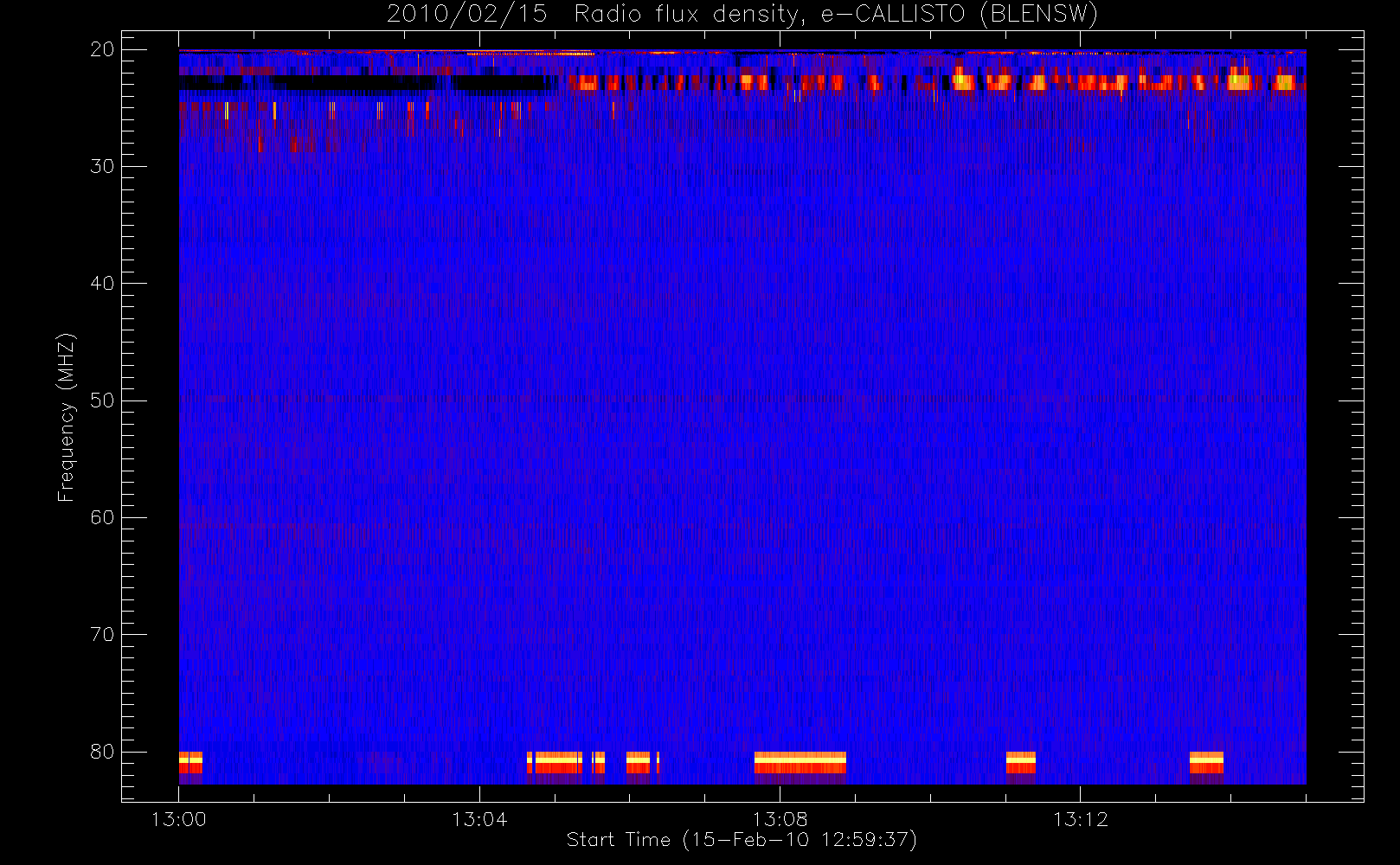Viewport: 1400px width, 865px height.
Task: Click the 60 frequency tick label
Action: [x=102, y=517]
